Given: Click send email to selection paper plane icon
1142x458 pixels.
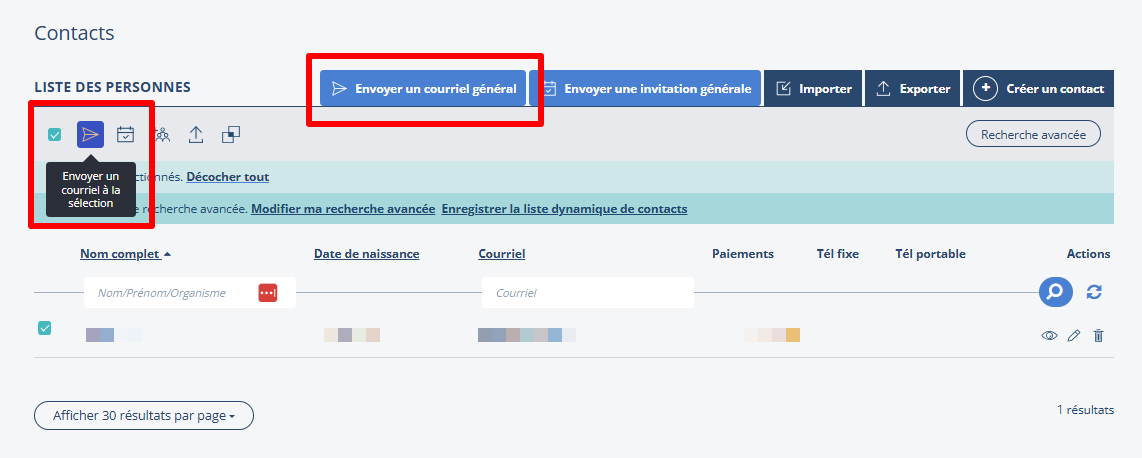Looking at the screenshot, I should pos(90,134).
